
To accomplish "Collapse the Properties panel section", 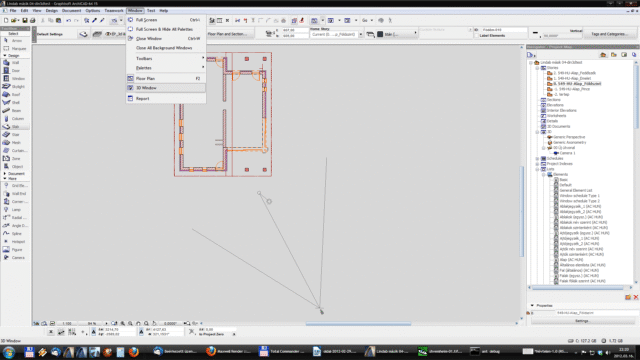I will [532, 305].
